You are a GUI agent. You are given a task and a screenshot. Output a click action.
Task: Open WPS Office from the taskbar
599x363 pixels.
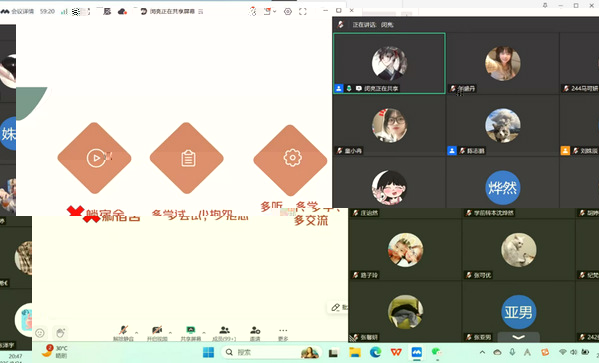click(x=396, y=352)
